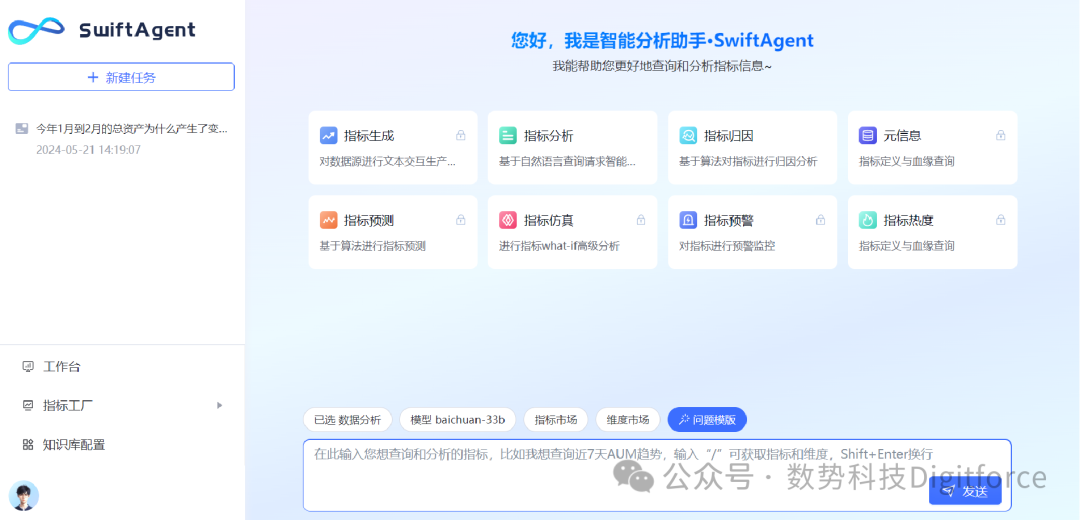Screen dimensions: 1080x520
Task: Click the 2024-05-21 14:19:07 timestamp
Action: coord(88,149)
